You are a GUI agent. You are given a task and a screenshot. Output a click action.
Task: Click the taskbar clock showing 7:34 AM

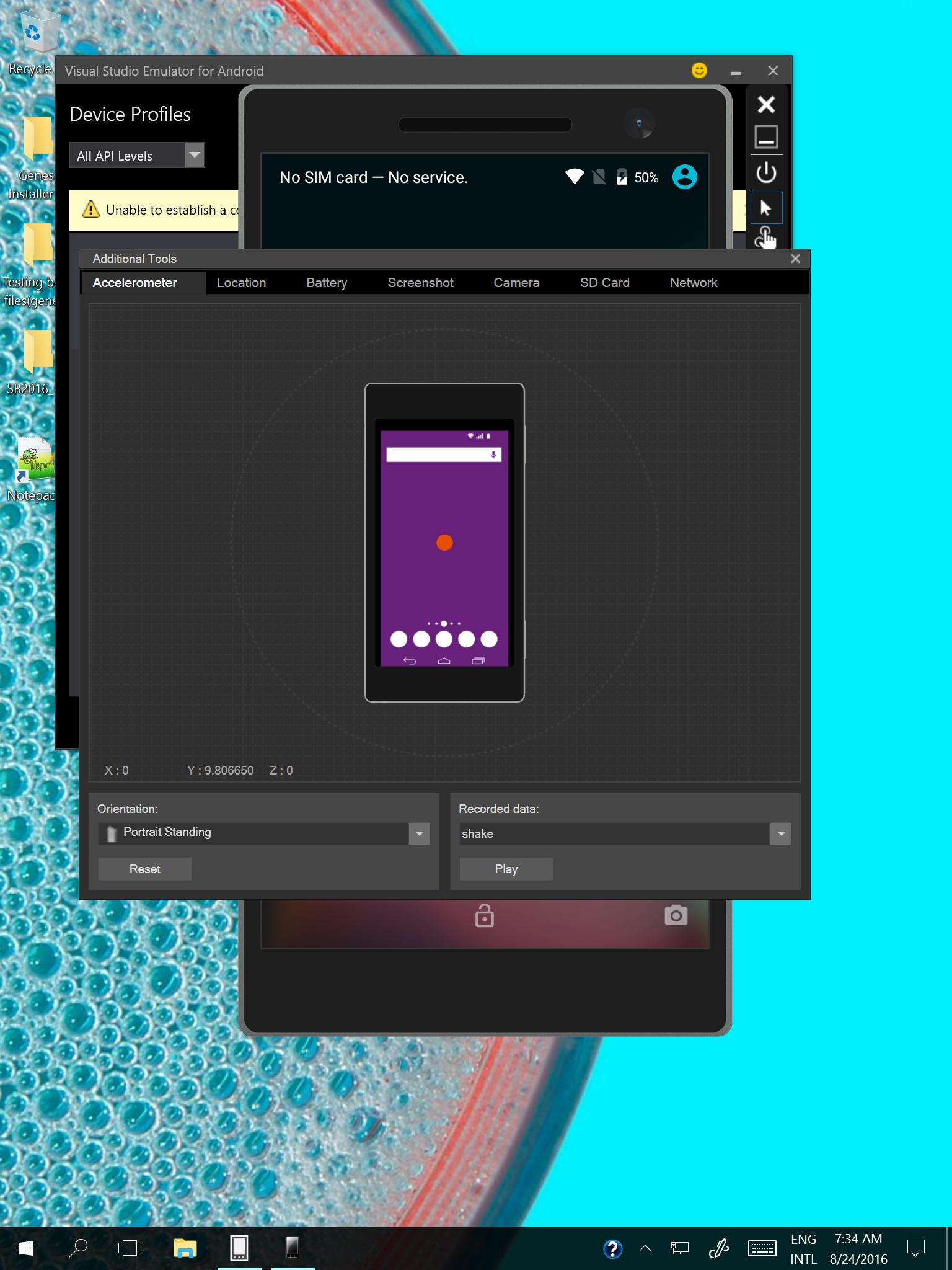coord(858,1239)
